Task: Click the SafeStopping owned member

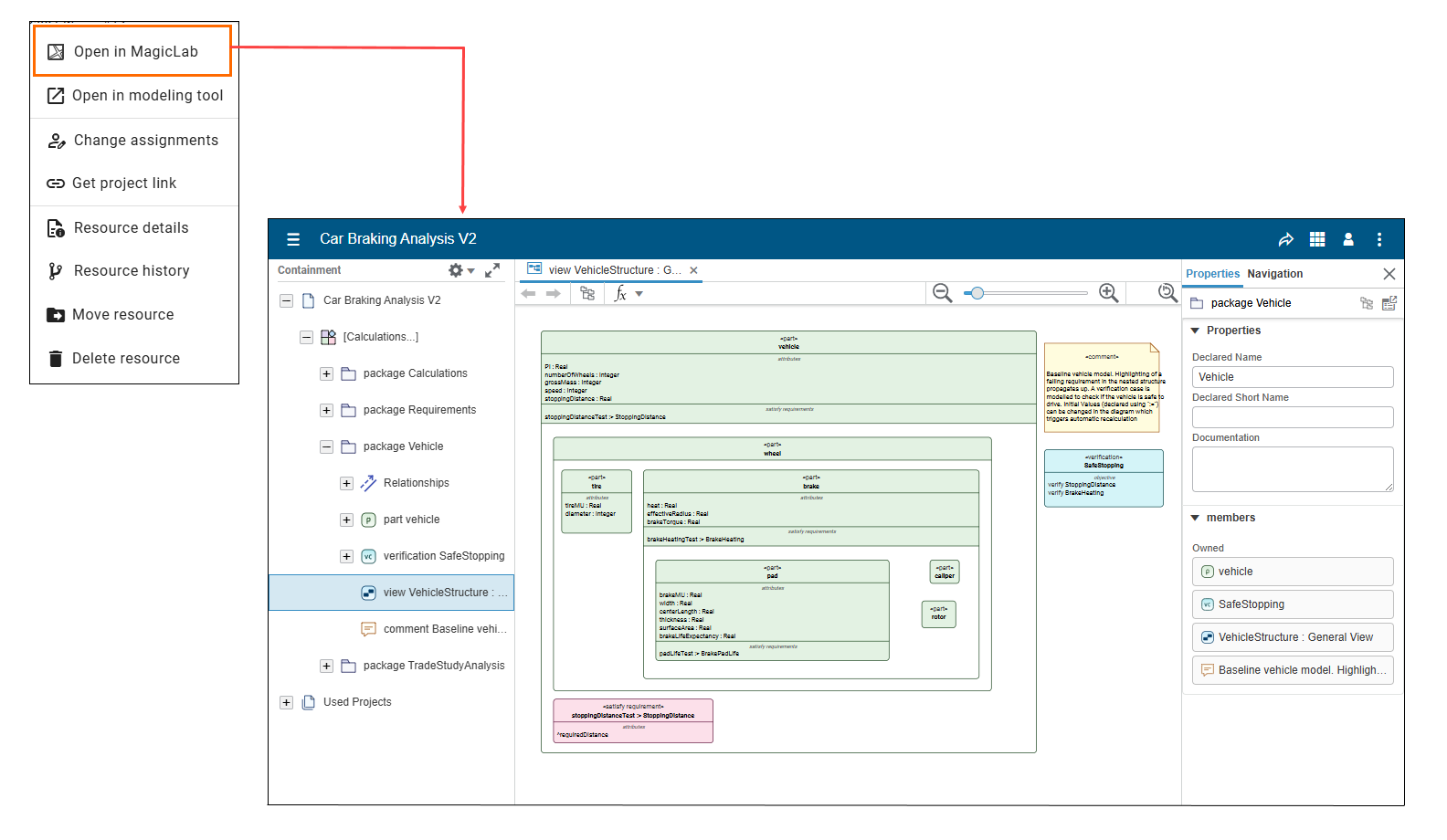Action: [x=1292, y=604]
